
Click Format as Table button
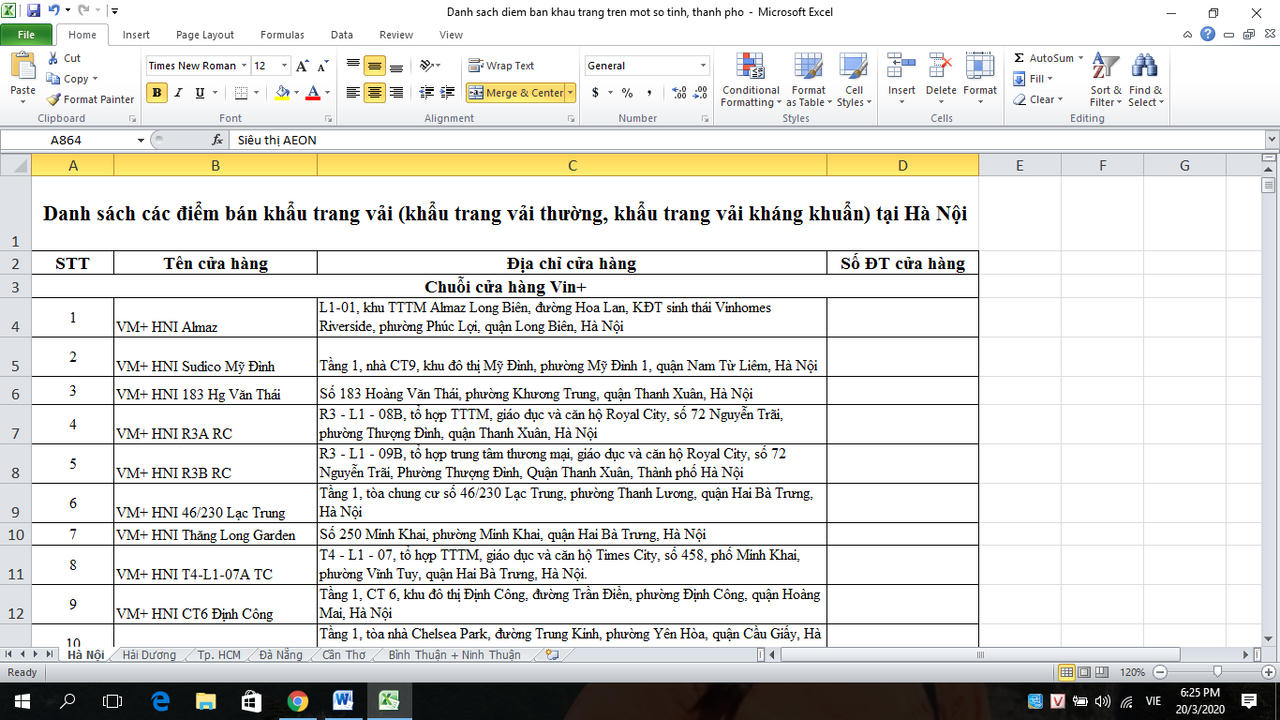click(808, 80)
